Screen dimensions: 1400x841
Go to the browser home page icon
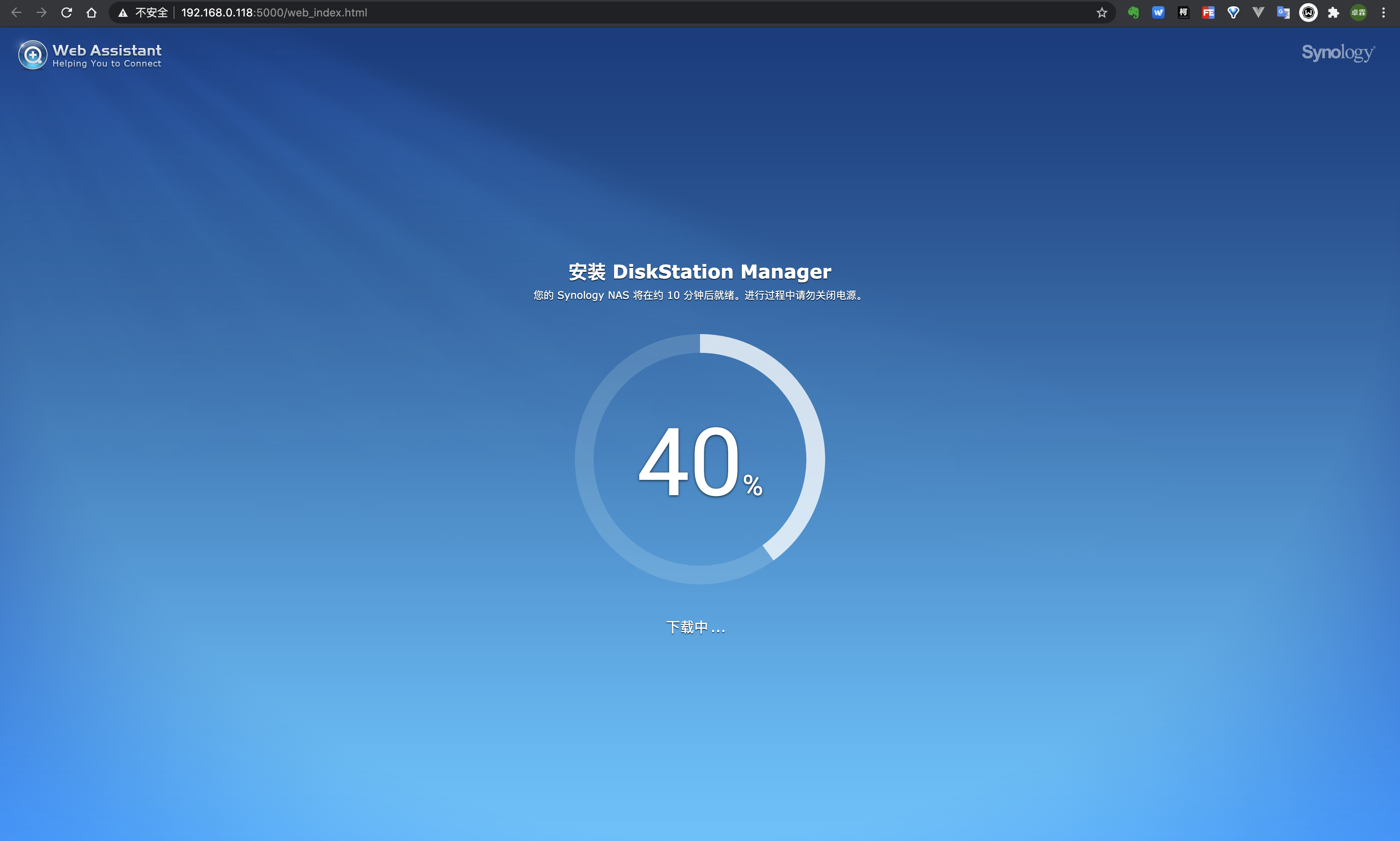tap(91, 13)
